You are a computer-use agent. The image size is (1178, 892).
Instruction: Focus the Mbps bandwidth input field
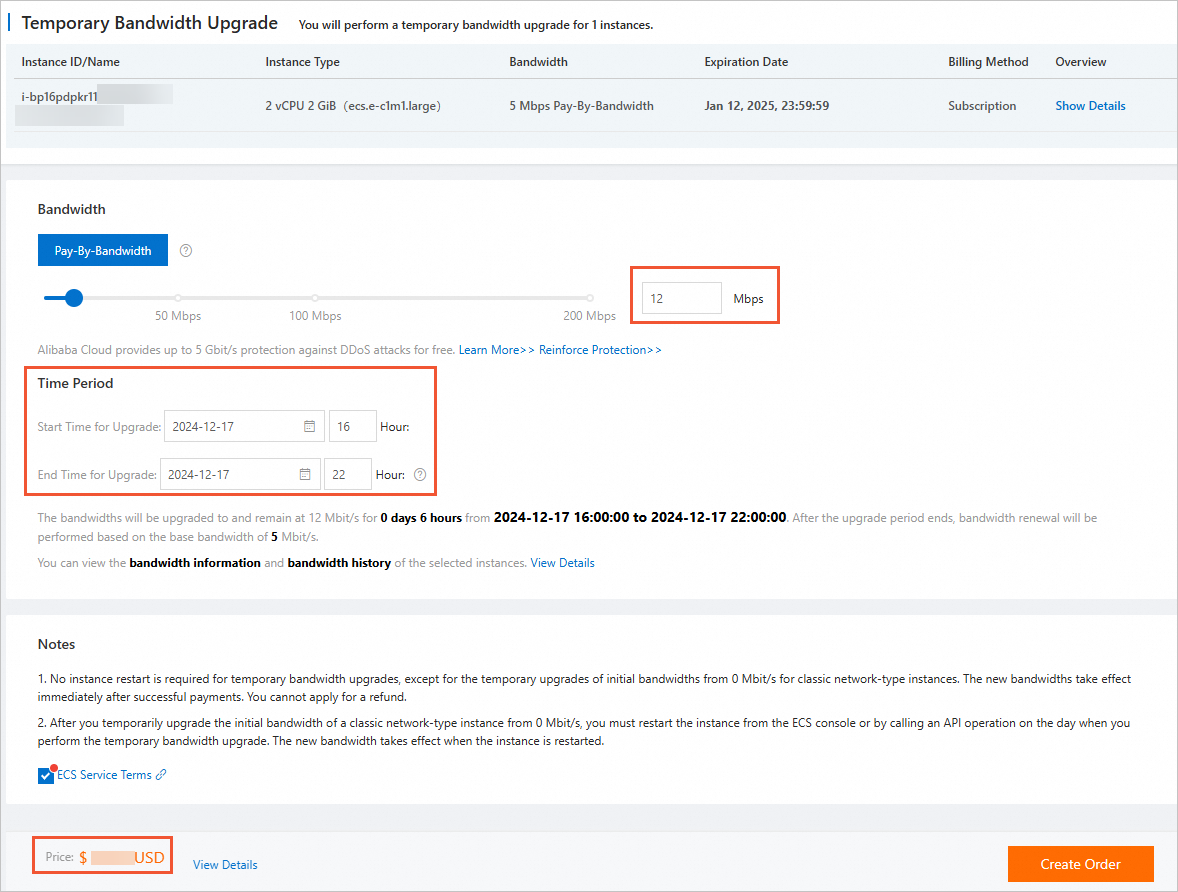pos(681,298)
